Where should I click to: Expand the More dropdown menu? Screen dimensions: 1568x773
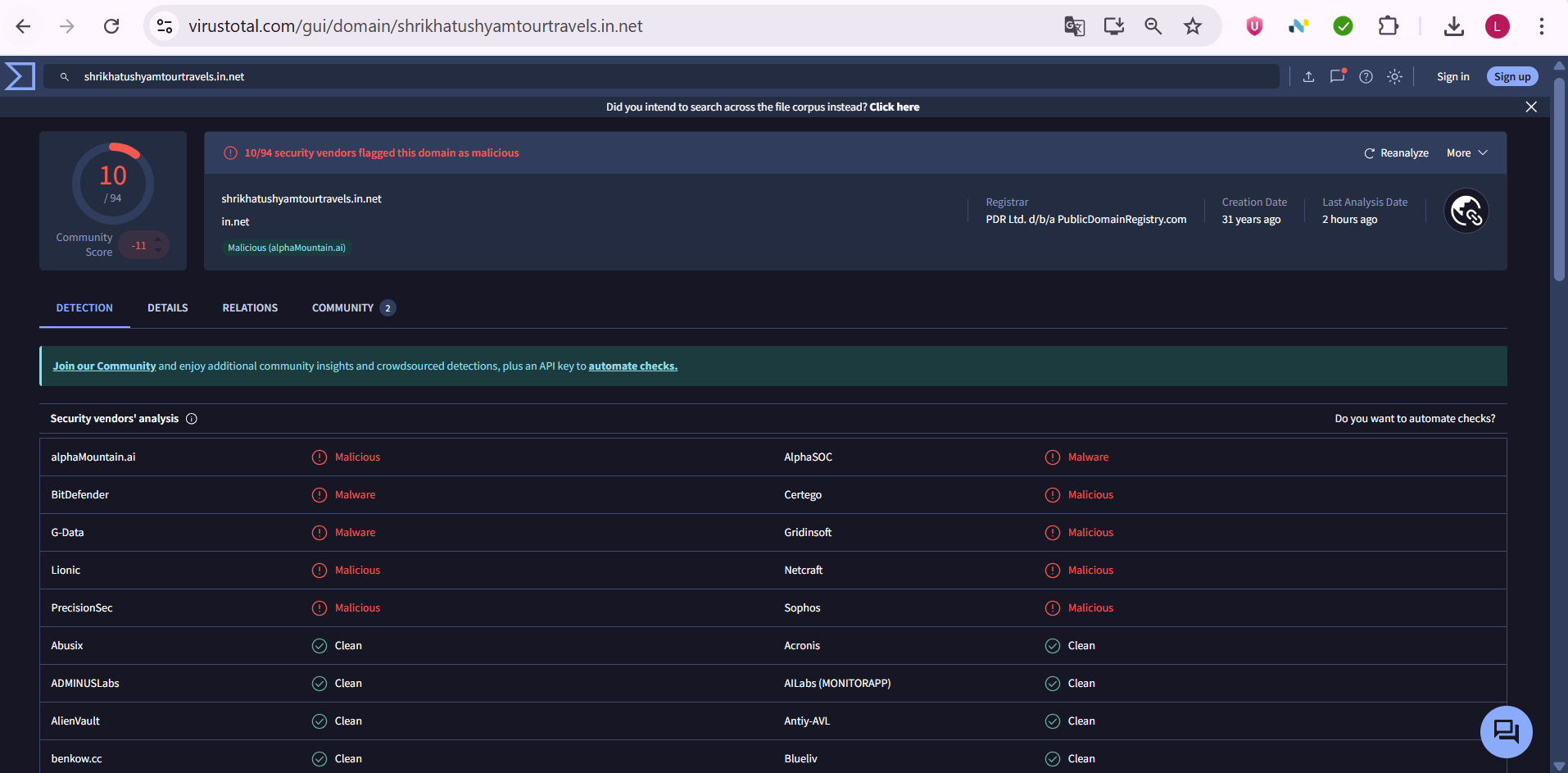[x=1466, y=153]
